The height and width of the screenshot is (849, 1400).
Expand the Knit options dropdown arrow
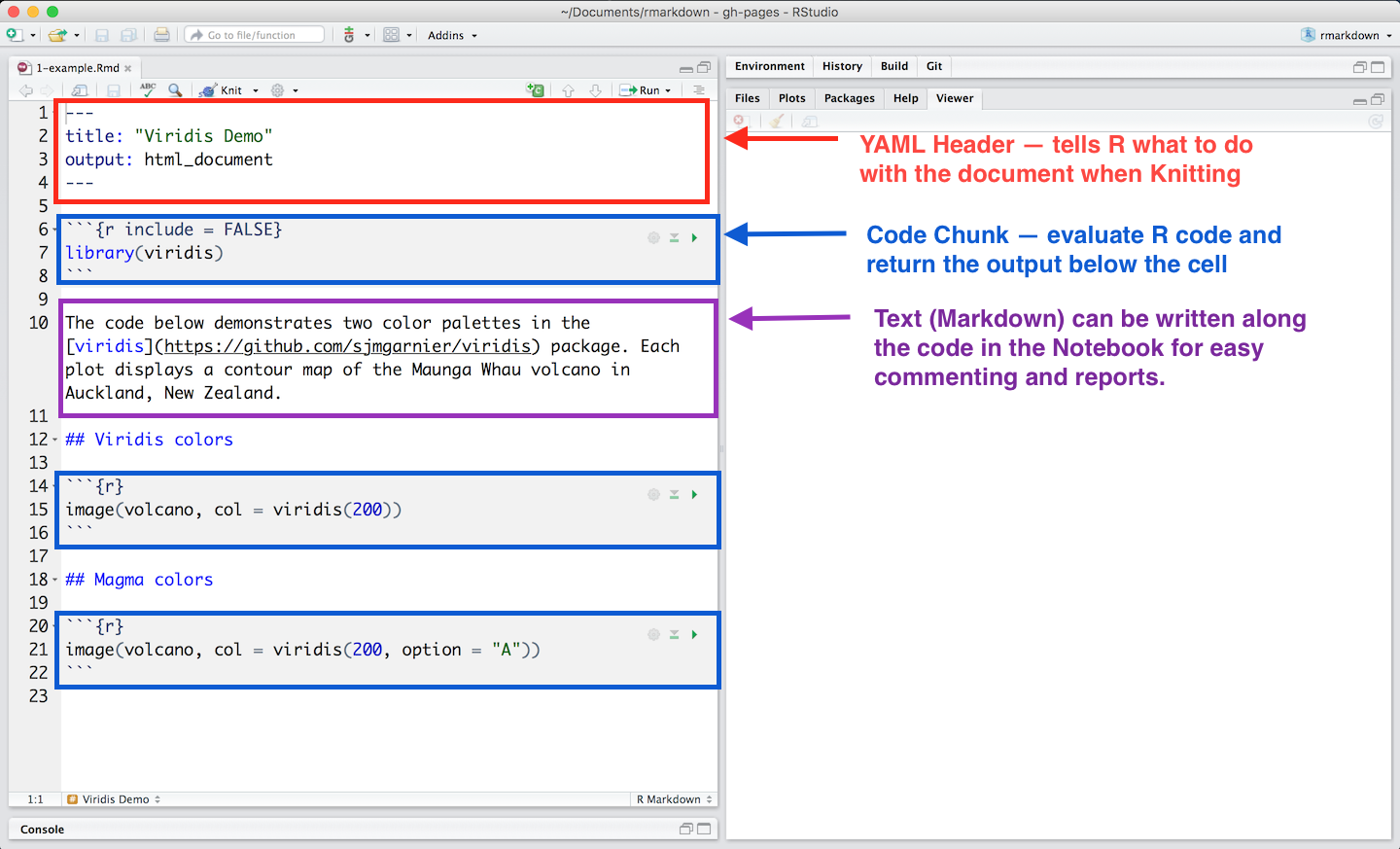256,90
